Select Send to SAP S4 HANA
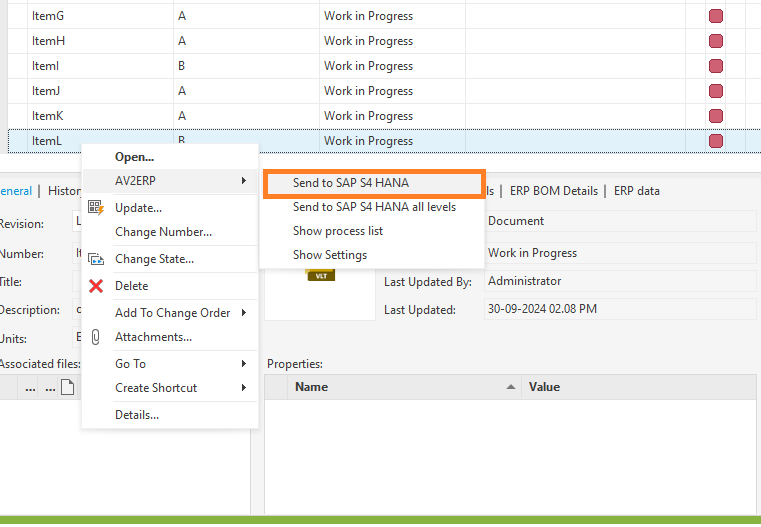Screen dimensions: 761x527 coord(351,183)
